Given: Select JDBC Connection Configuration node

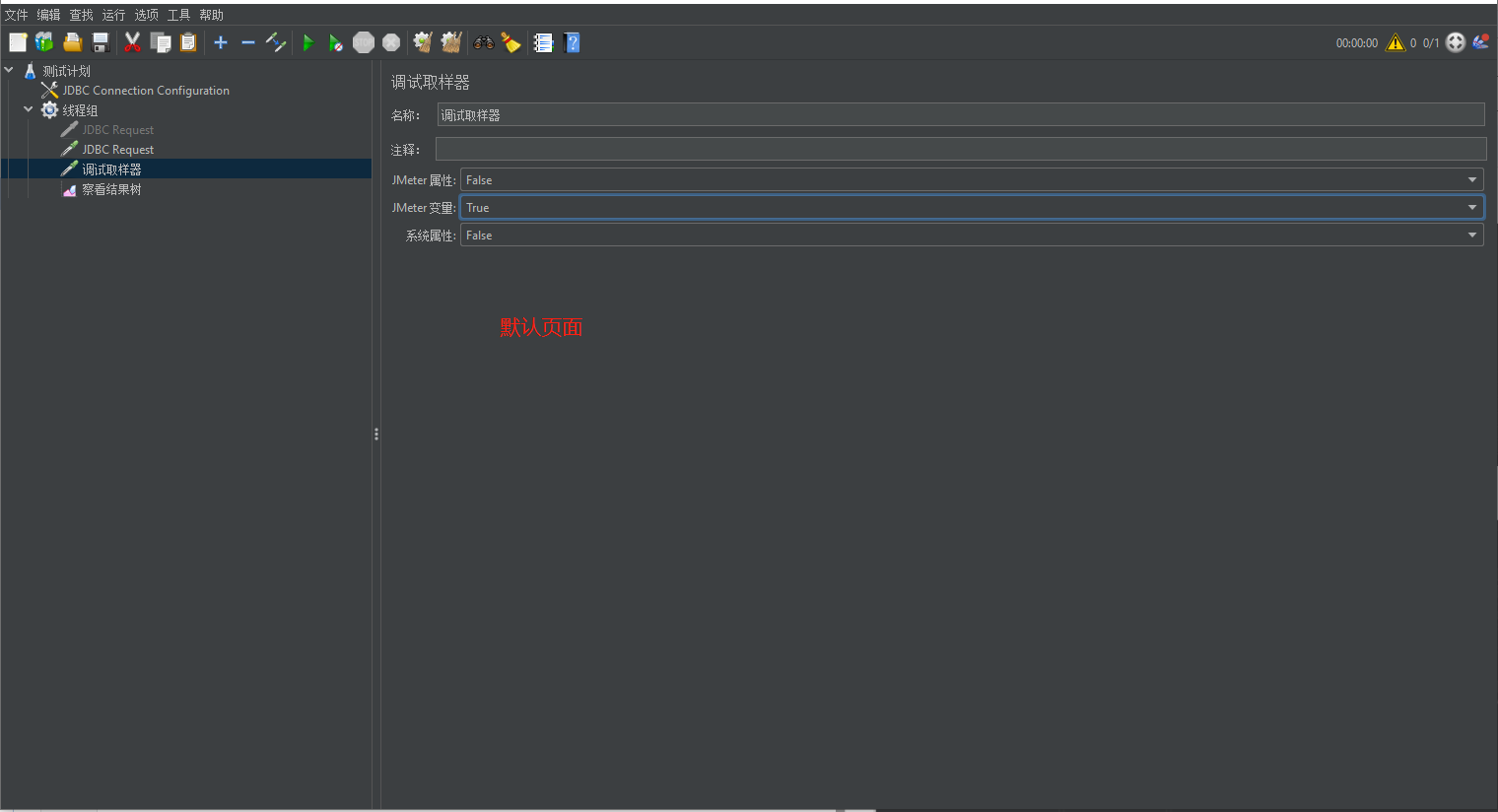Looking at the screenshot, I should click(x=146, y=91).
